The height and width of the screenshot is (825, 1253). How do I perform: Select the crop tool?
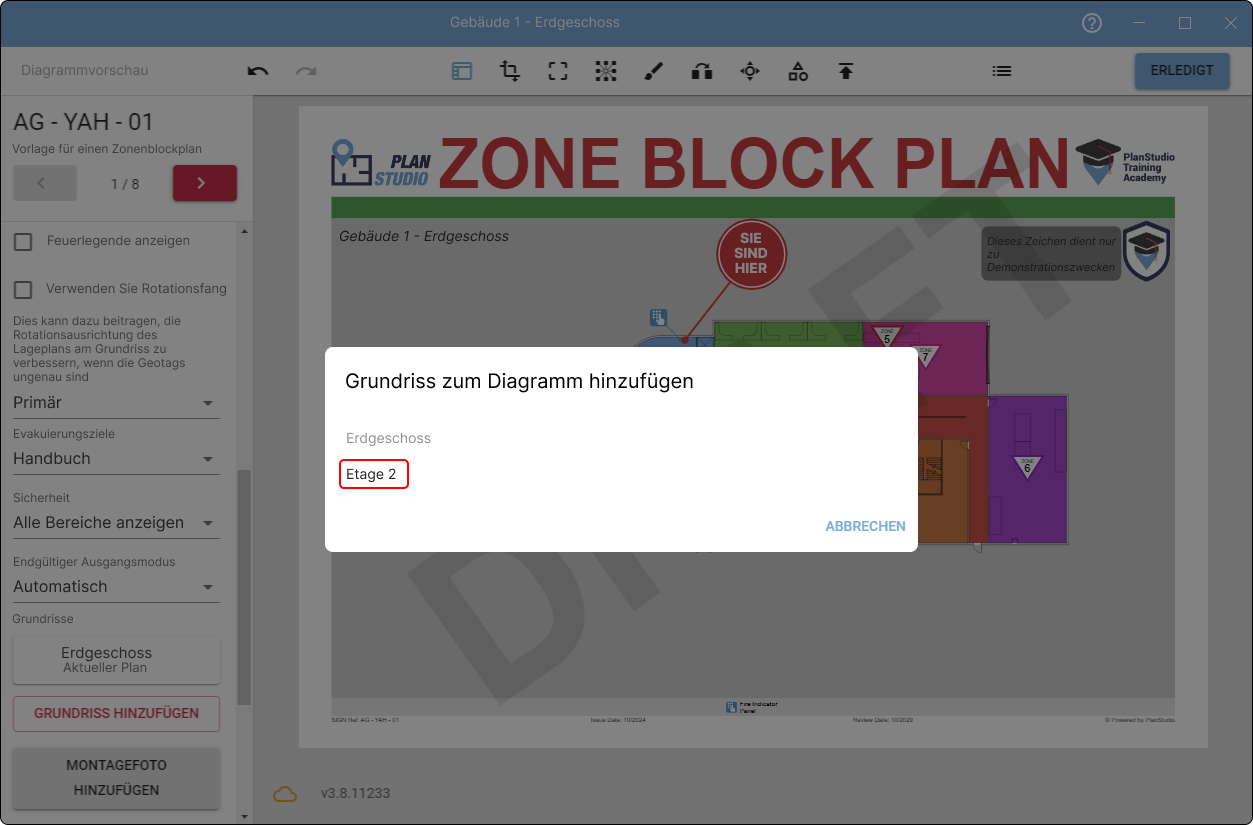tap(510, 71)
